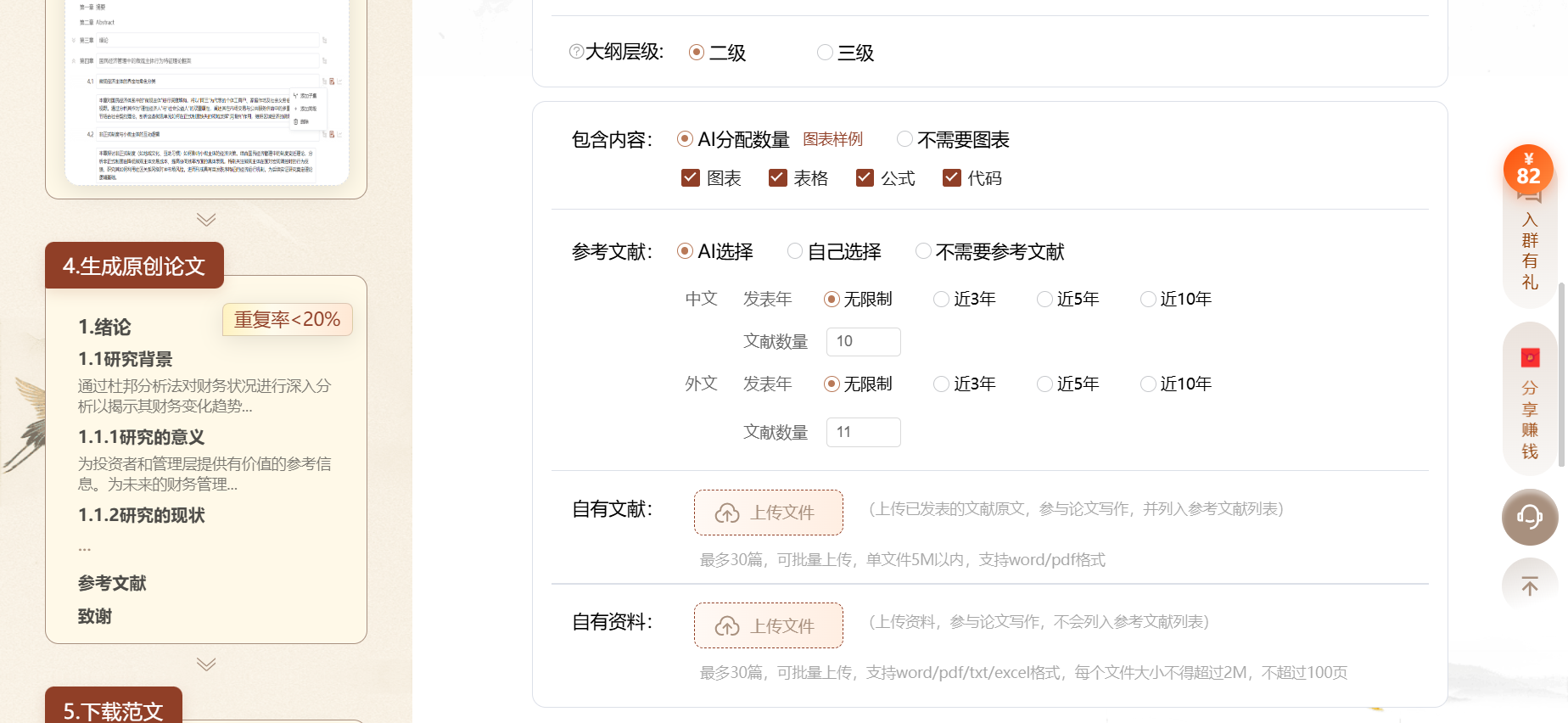Select 外文 发表年 无限制
Image resolution: width=1568 pixels, height=723 pixels.
coord(832,384)
